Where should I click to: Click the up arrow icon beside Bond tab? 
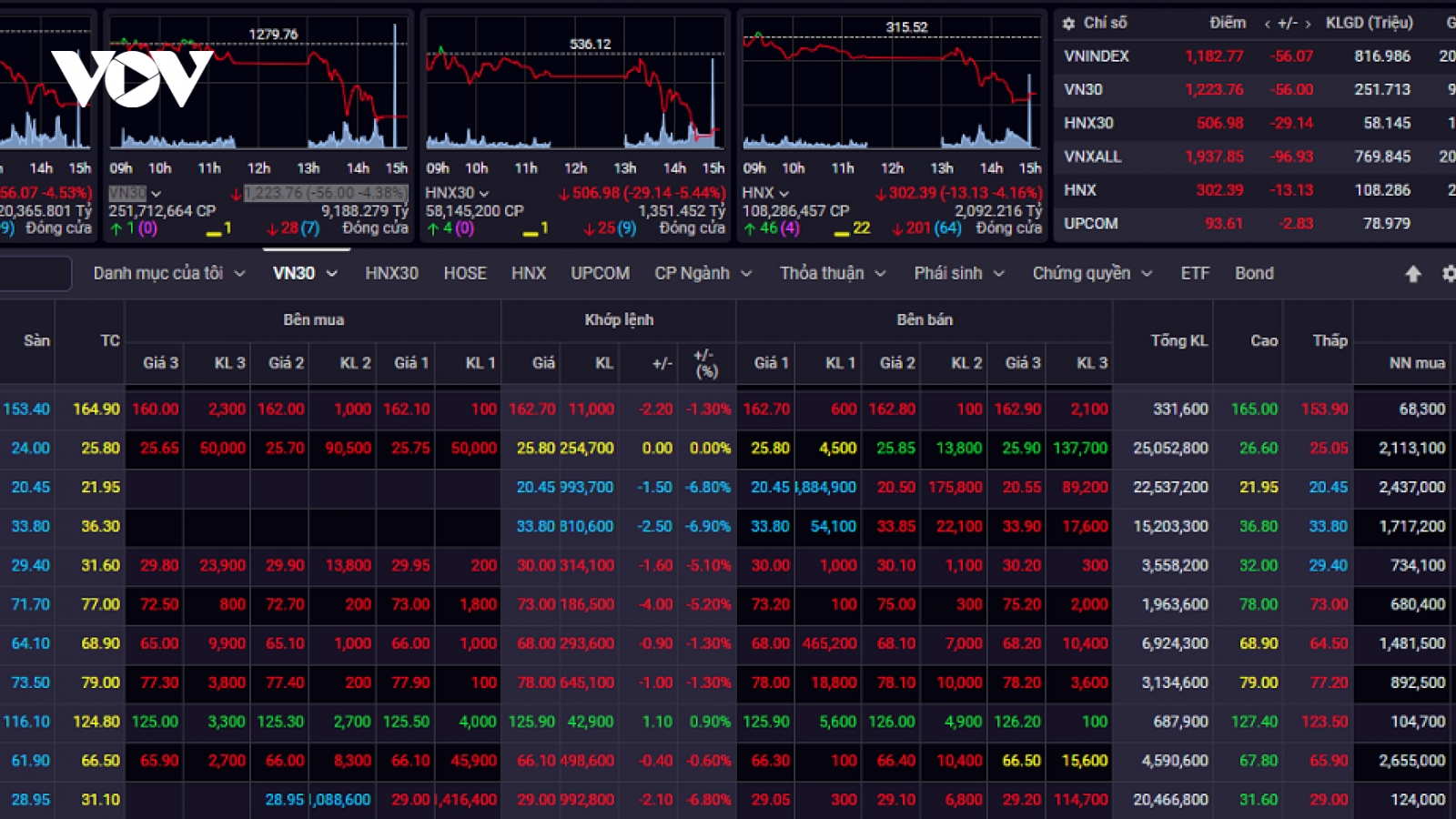click(x=1412, y=273)
